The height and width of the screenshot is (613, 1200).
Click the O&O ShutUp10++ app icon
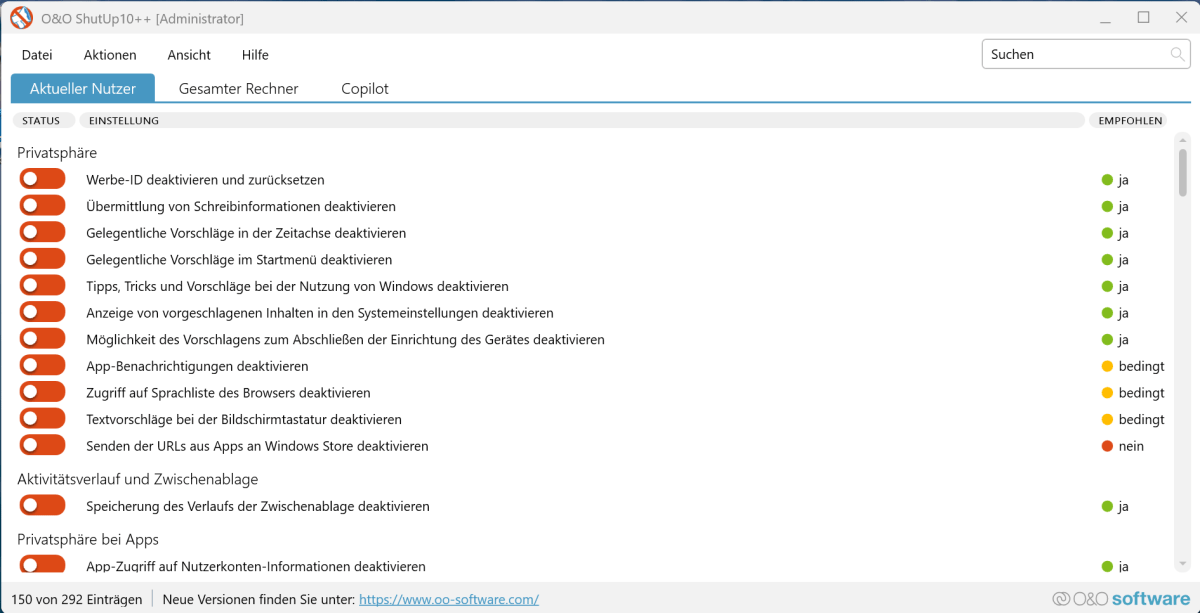(x=22, y=18)
